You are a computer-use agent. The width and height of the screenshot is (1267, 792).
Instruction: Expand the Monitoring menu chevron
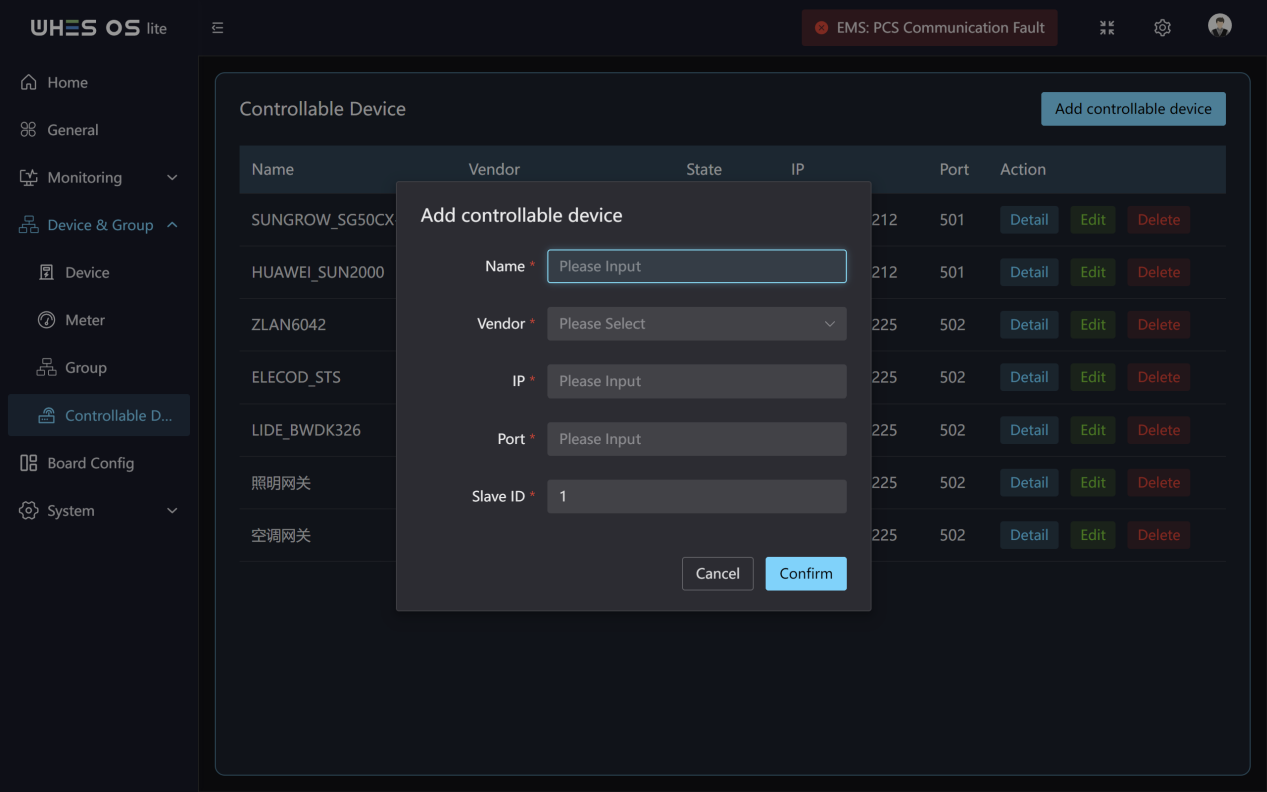[x=172, y=178]
